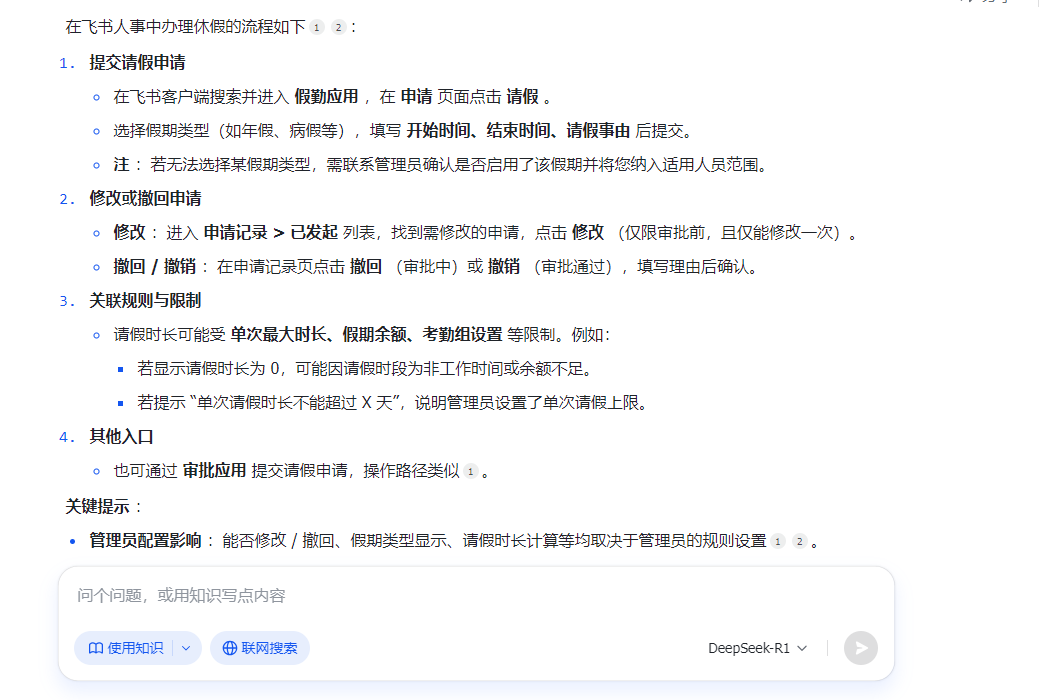Click the bold 管理员配置影响 text
The height and width of the screenshot is (700, 1059).
[x=145, y=541]
